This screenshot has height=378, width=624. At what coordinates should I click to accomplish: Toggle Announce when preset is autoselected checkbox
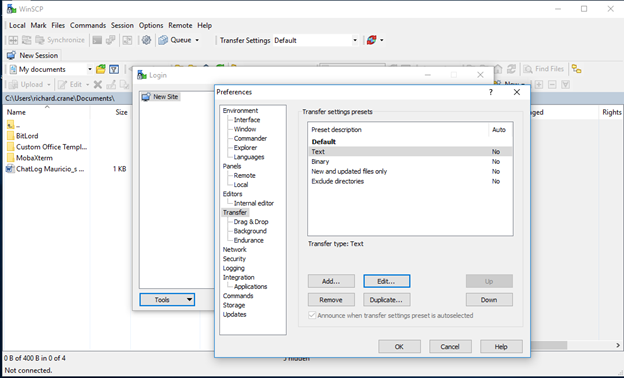tap(312, 316)
